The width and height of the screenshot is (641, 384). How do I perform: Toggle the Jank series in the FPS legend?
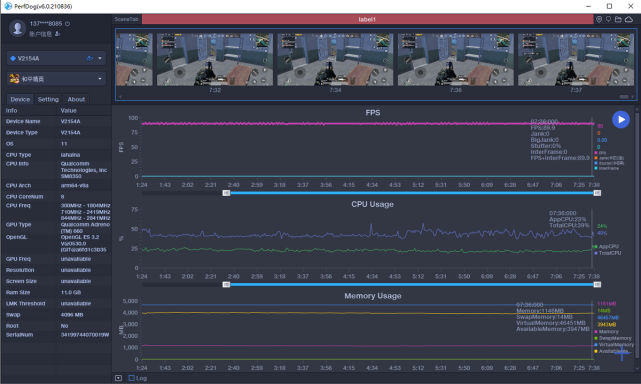pyautogui.click(x=609, y=158)
